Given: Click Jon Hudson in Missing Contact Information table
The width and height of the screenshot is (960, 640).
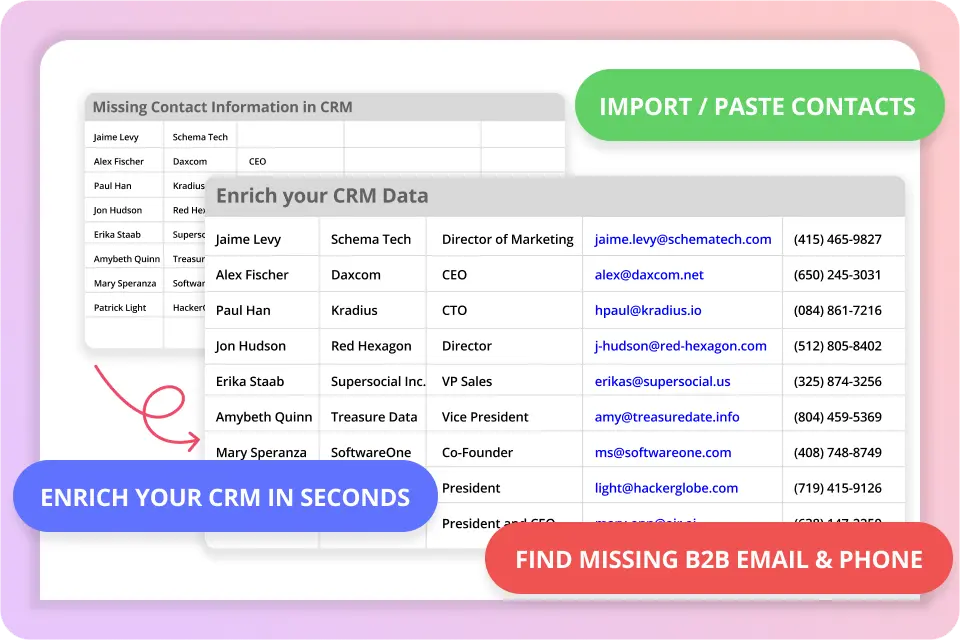Looking at the screenshot, I should click(118, 210).
